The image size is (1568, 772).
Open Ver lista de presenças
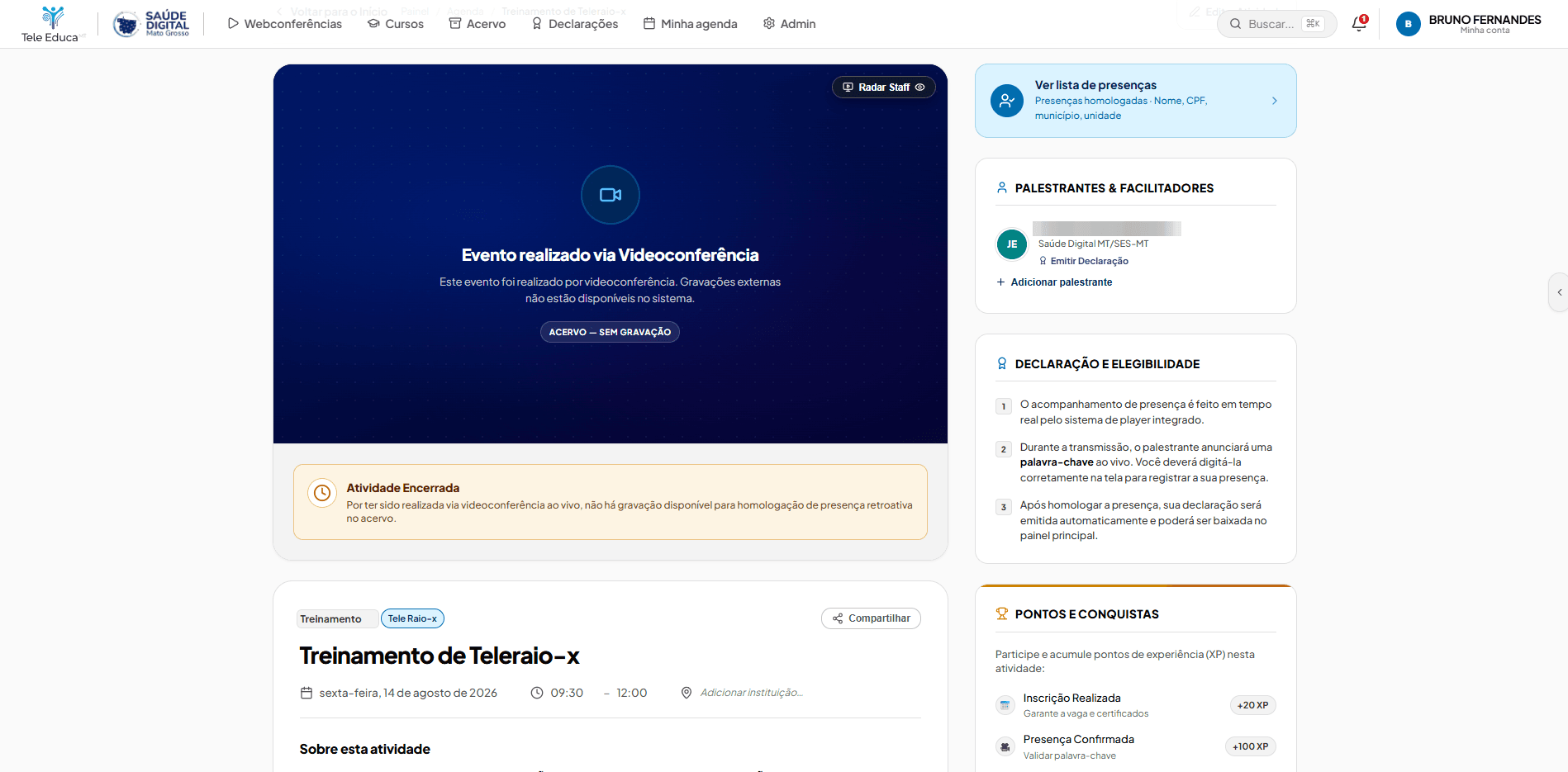(1135, 101)
